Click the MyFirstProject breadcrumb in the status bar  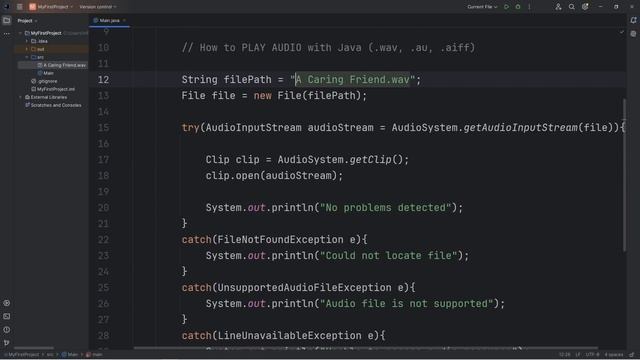22,355
